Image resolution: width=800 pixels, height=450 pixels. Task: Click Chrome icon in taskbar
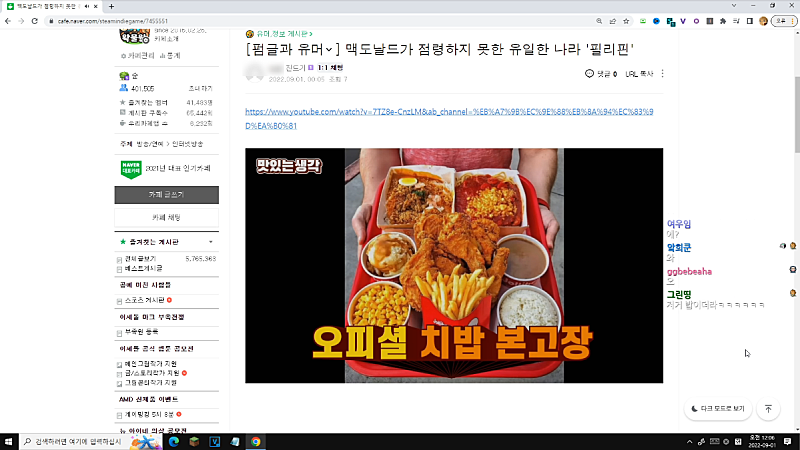(x=256, y=441)
